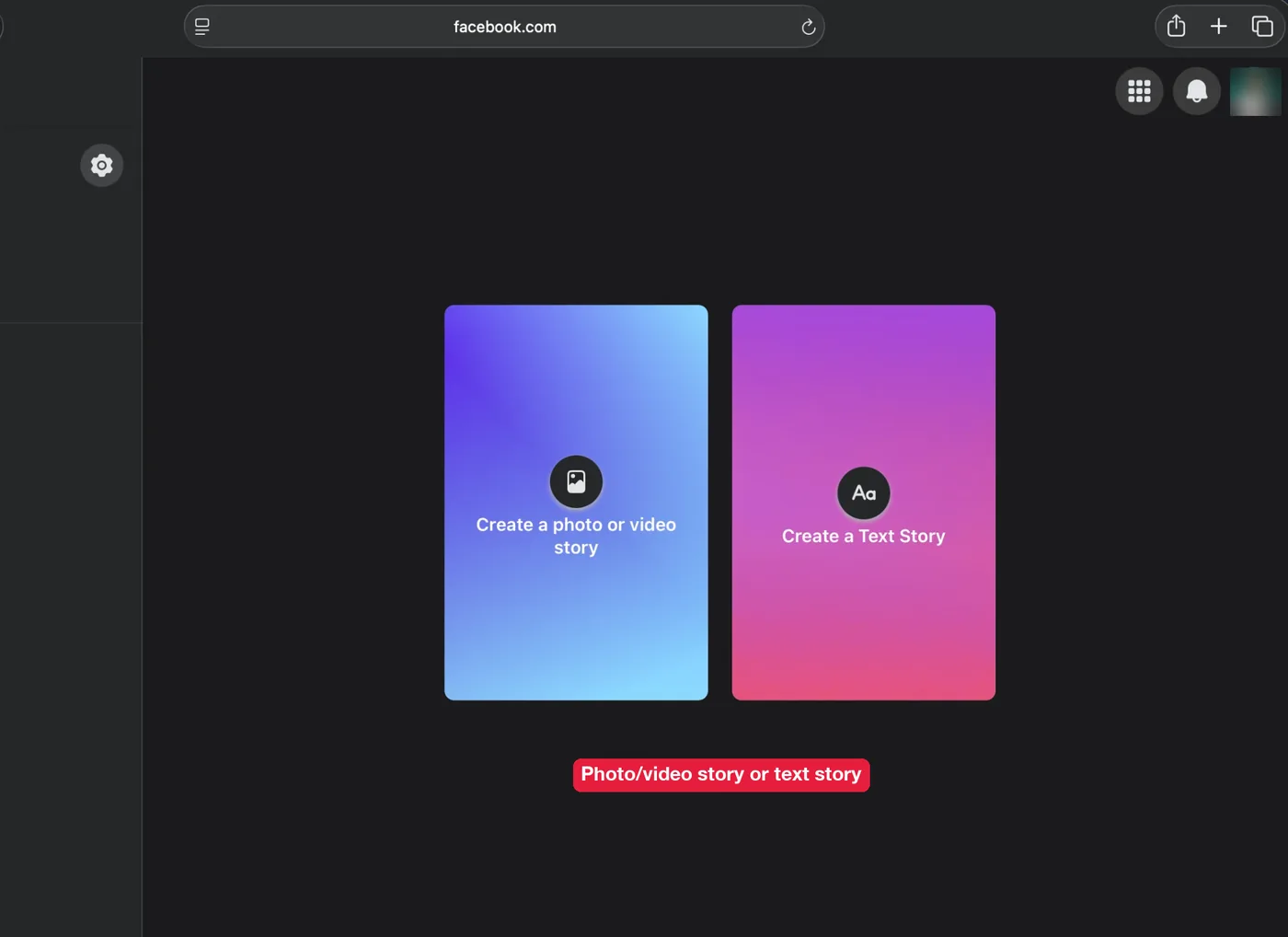This screenshot has height=937, width=1288.
Task: Reload the page with the refresh icon
Action: pyautogui.click(x=808, y=27)
